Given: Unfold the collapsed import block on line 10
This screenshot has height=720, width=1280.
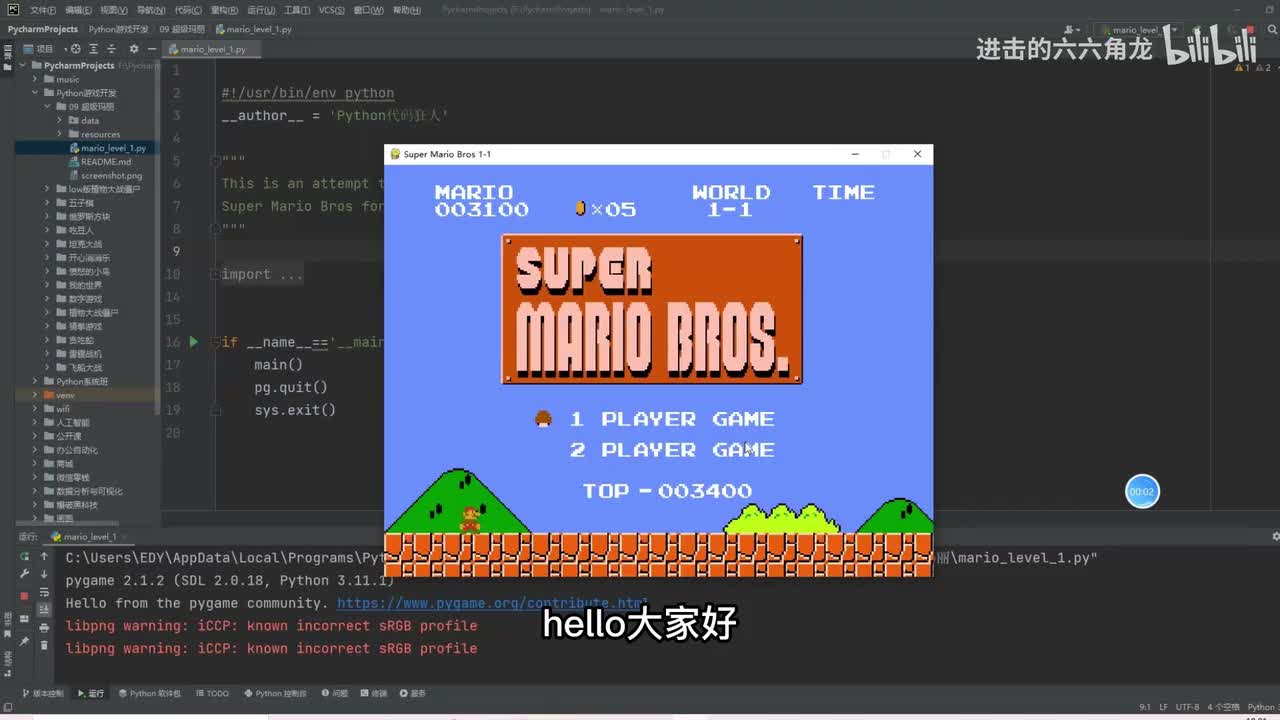Looking at the screenshot, I should [x=214, y=274].
